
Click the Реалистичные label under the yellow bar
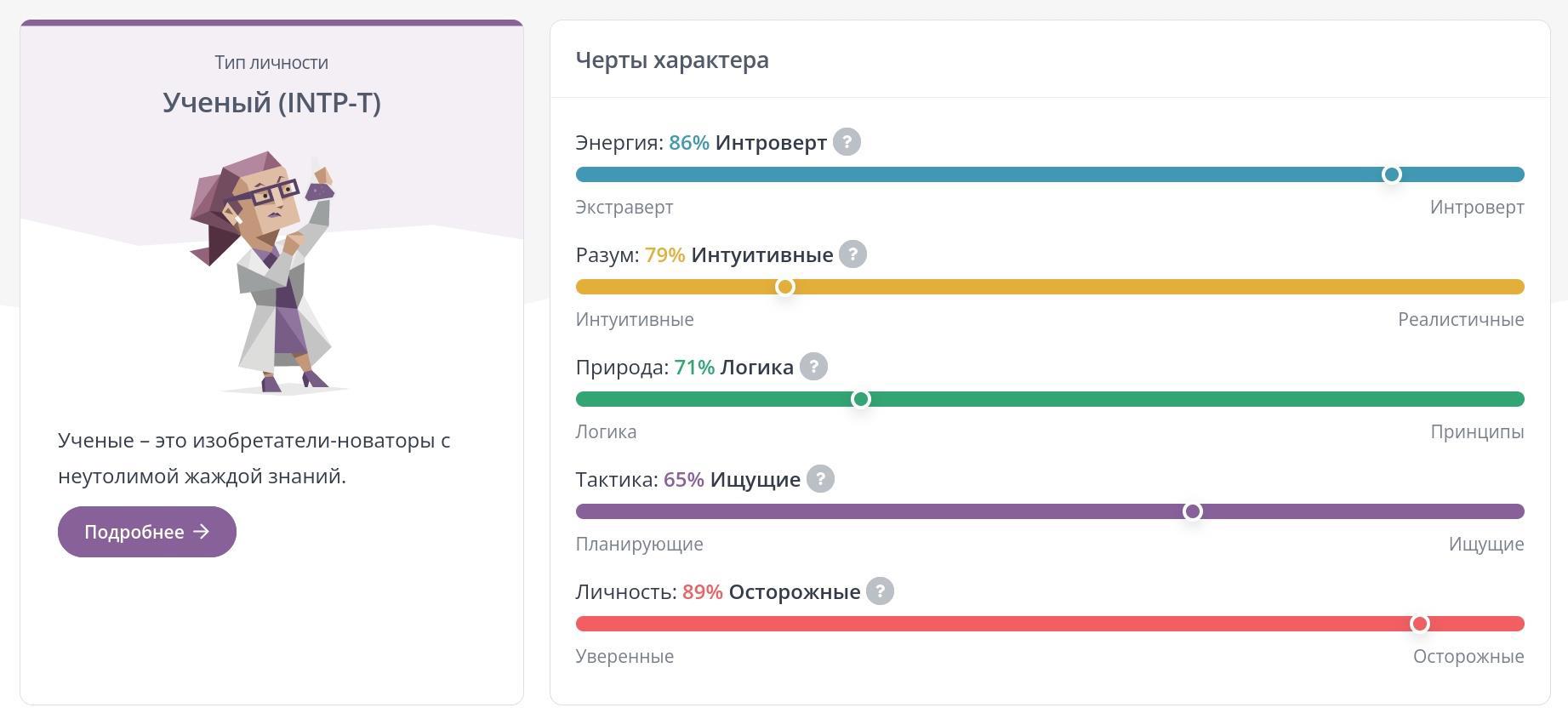click(x=1460, y=320)
